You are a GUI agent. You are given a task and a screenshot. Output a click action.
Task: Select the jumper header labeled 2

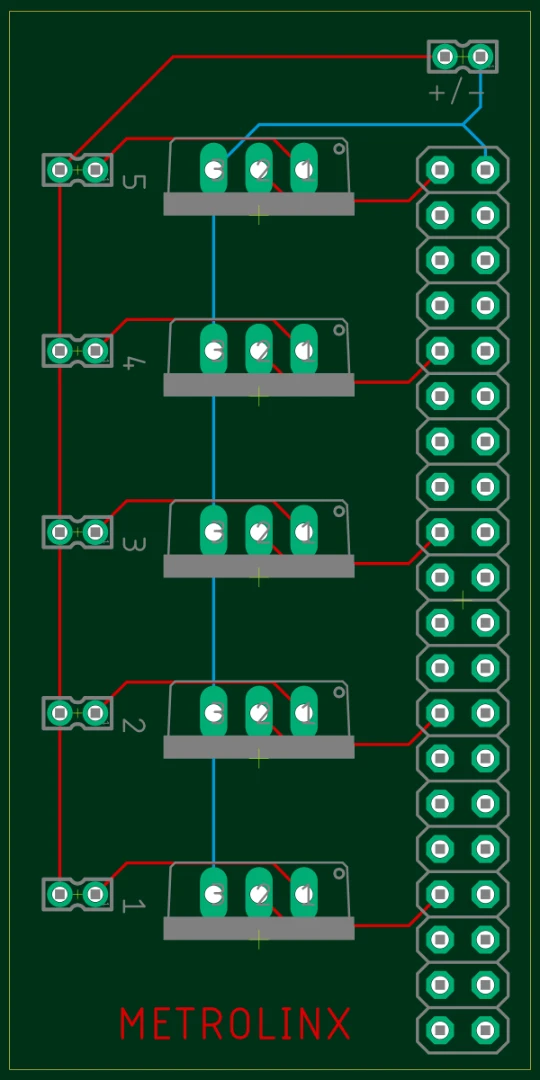[x=77, y=713]
